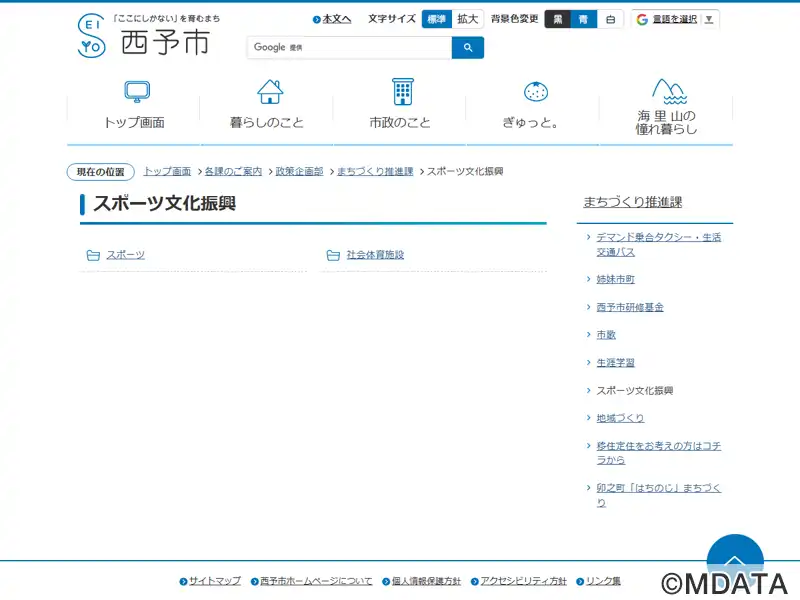Open the トップ画面 monitor icon
The height and width of the screenshot is (600, 800).
point(136,92)
